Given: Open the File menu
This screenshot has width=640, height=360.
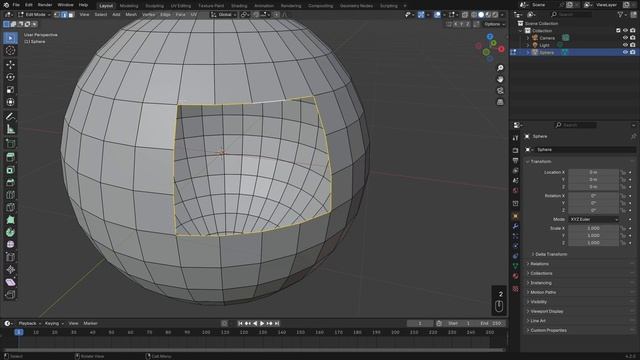Looking at the screenshot, I should (16, 5).
